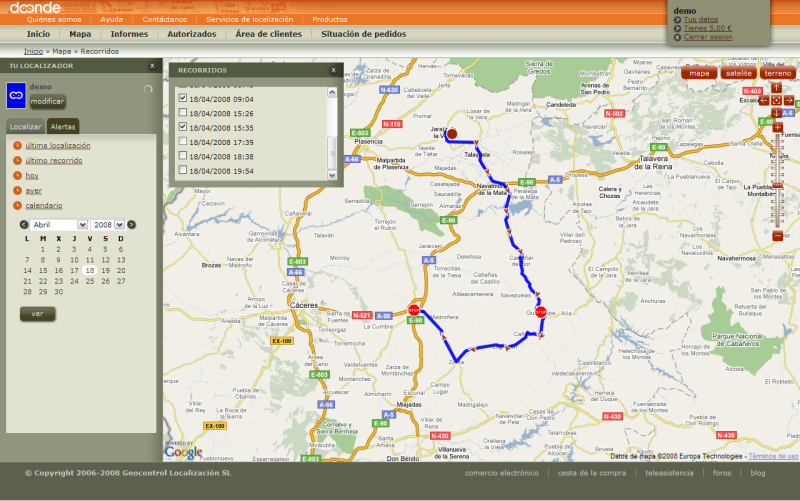Zoom out with the minus button
The height and width of the screenshot is (501, 800).
point(778,236)
